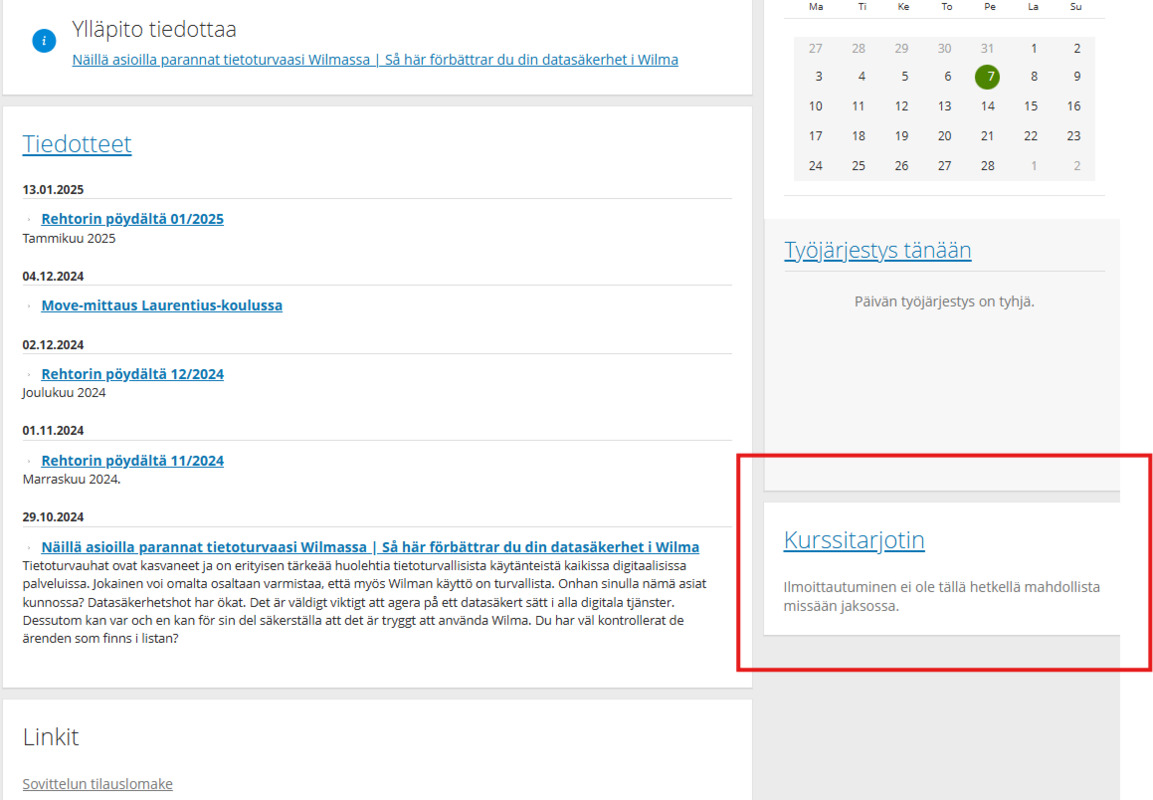This screenshot has width=1153, height=800.
Task: Open Sovittelun tilauslomake link
Action: tap(97, 784)
